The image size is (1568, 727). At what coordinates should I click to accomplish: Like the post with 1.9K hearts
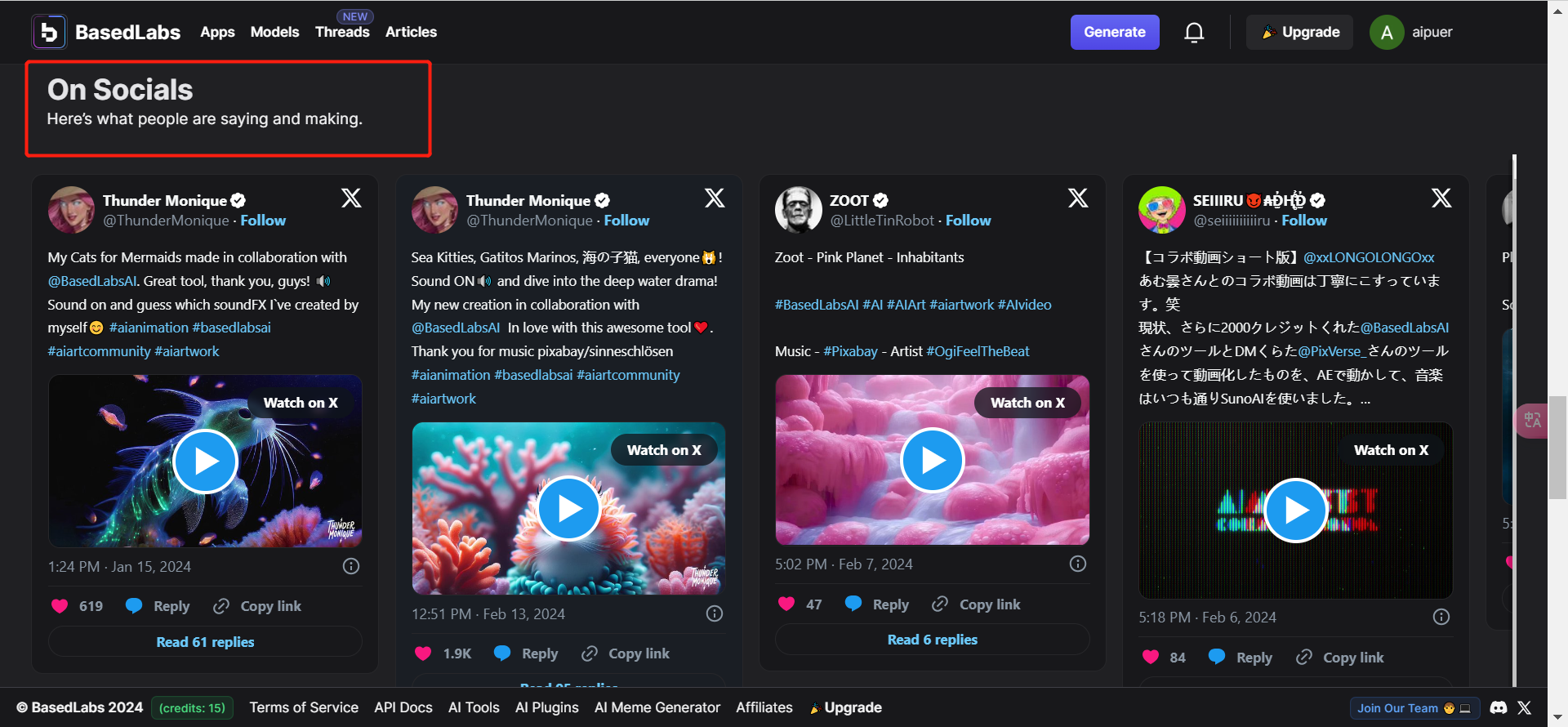(423, 653)
